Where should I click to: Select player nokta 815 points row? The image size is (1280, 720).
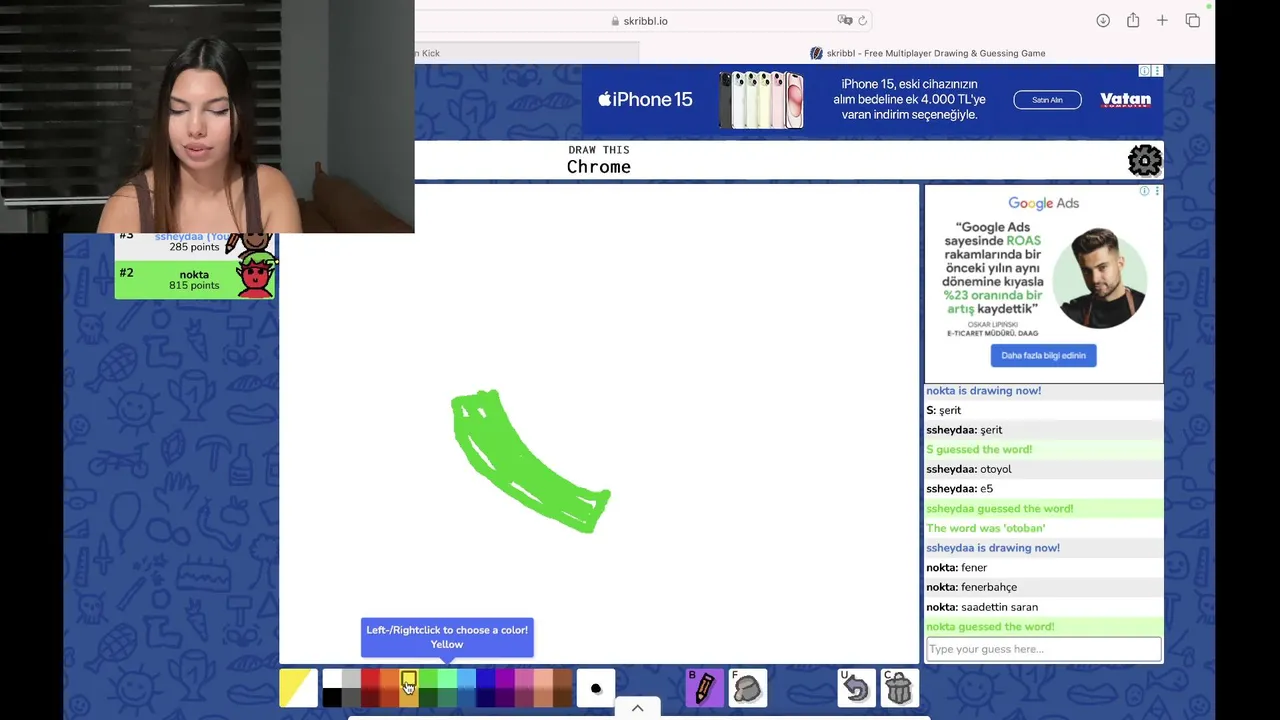[x=195, y=279]
